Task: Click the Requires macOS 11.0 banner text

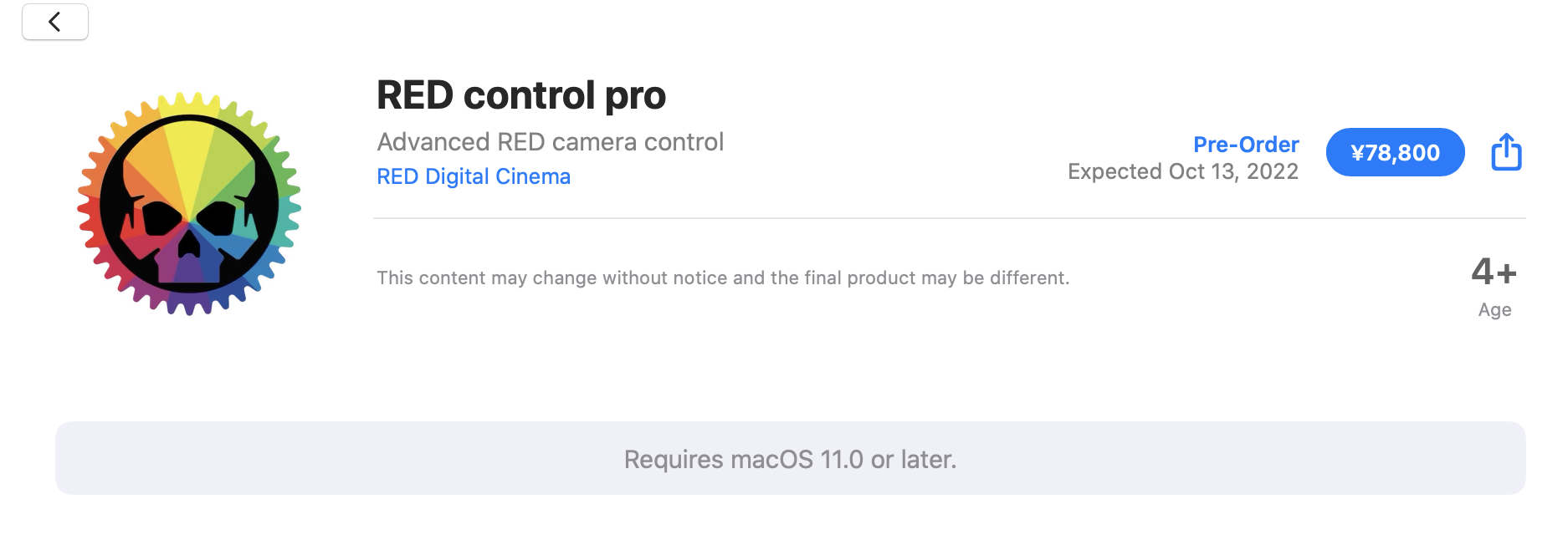Action: 790,459
